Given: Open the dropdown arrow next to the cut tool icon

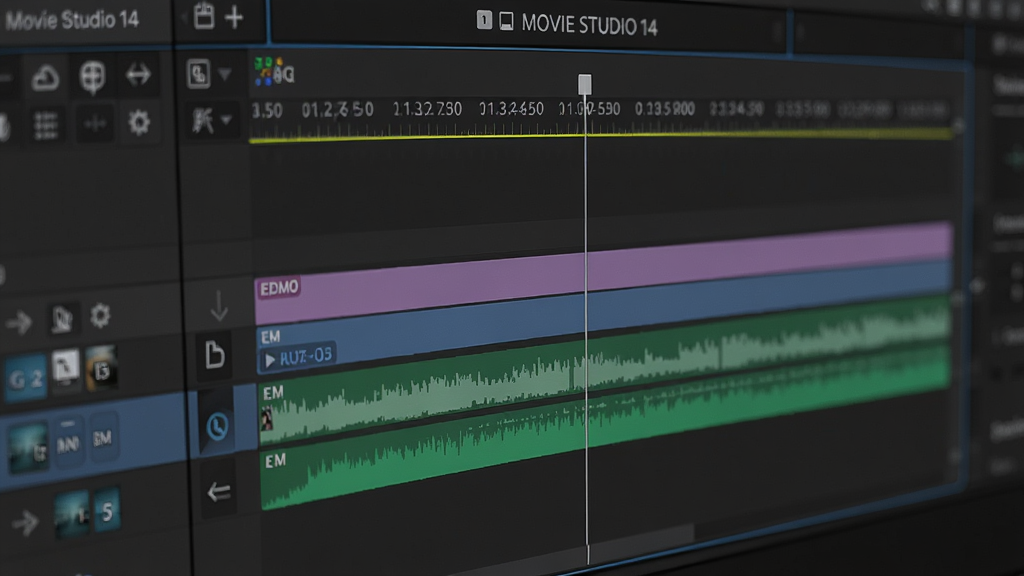Looking at the screenshot, I should pyautogui.click(x=226, y=120).
